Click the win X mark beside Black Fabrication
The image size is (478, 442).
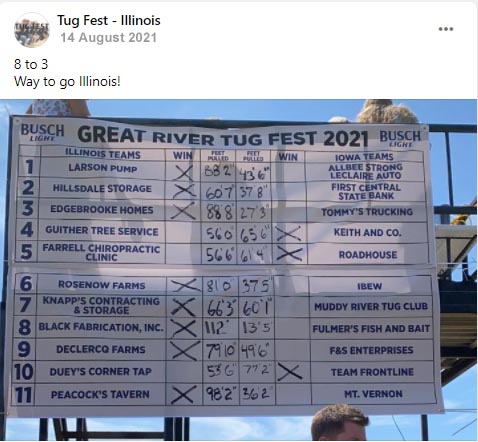[183, 328]
